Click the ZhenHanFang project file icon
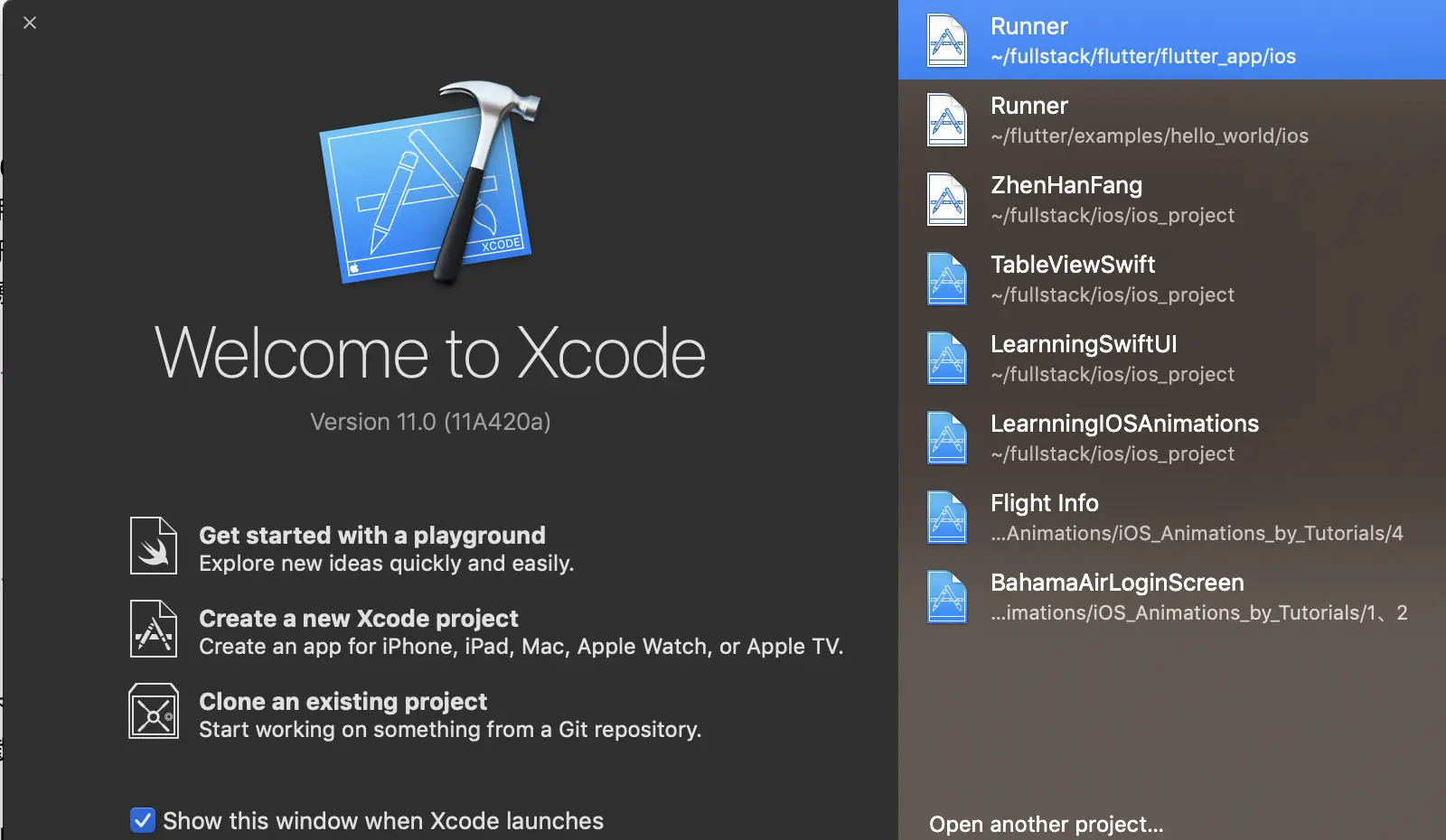 (947, 200)
